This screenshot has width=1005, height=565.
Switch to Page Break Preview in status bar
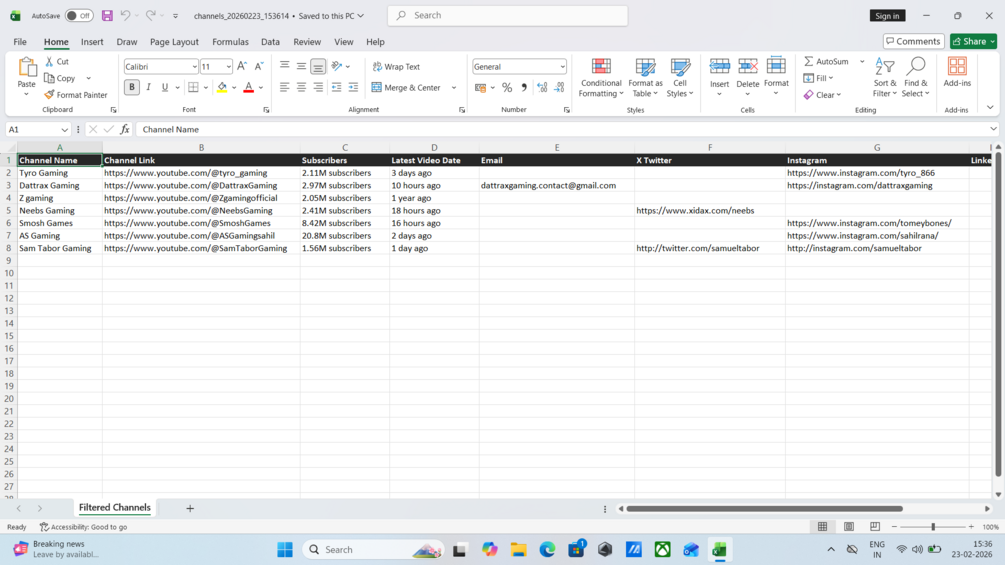click(x=875, y=527)
